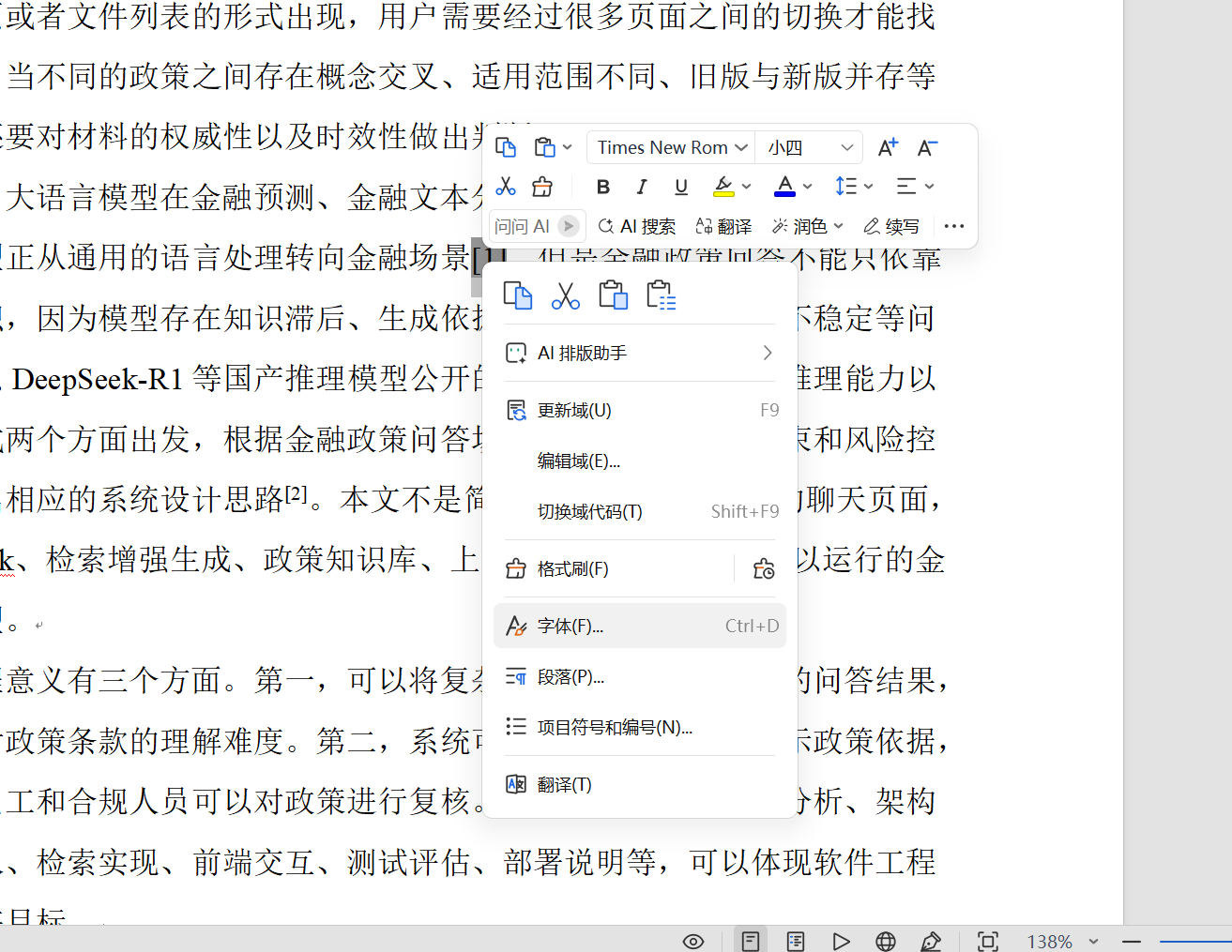Open the highlight color dropdown arrow
This screenshot has width=1232, height=952.
tap(746, 187)
